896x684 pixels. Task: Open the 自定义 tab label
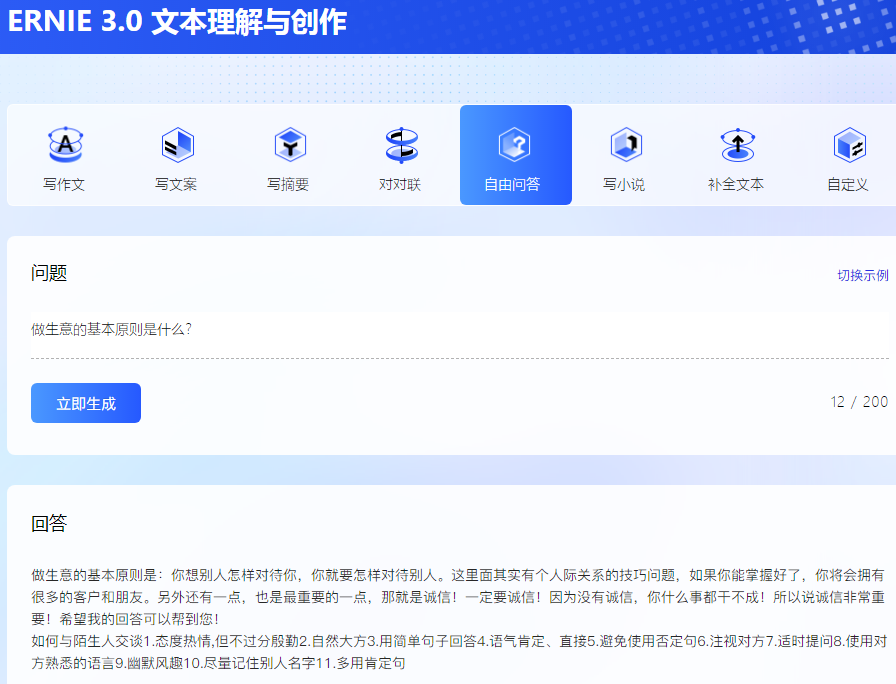click(x=848, y=185)
